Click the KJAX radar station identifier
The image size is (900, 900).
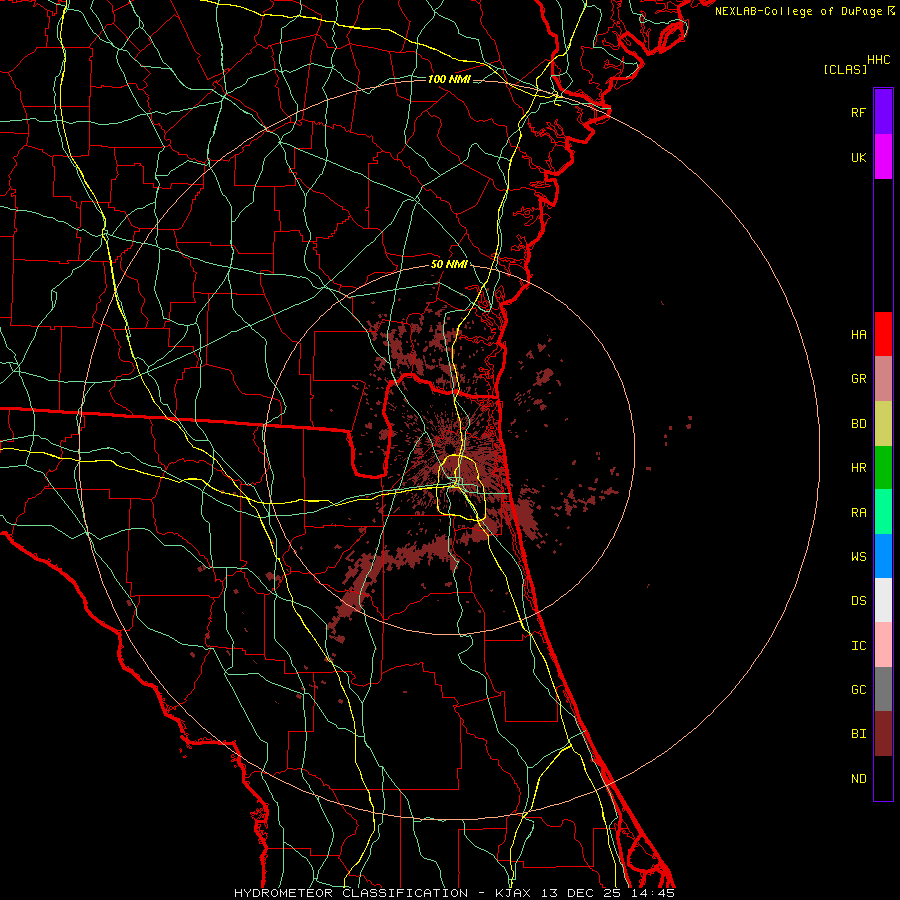[513, 893]
